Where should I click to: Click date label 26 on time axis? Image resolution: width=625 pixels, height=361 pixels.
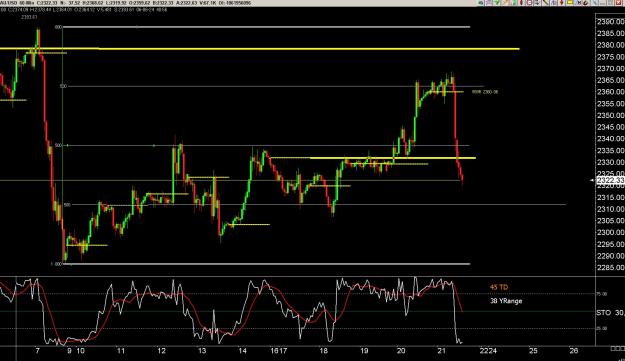click(574, 351)
